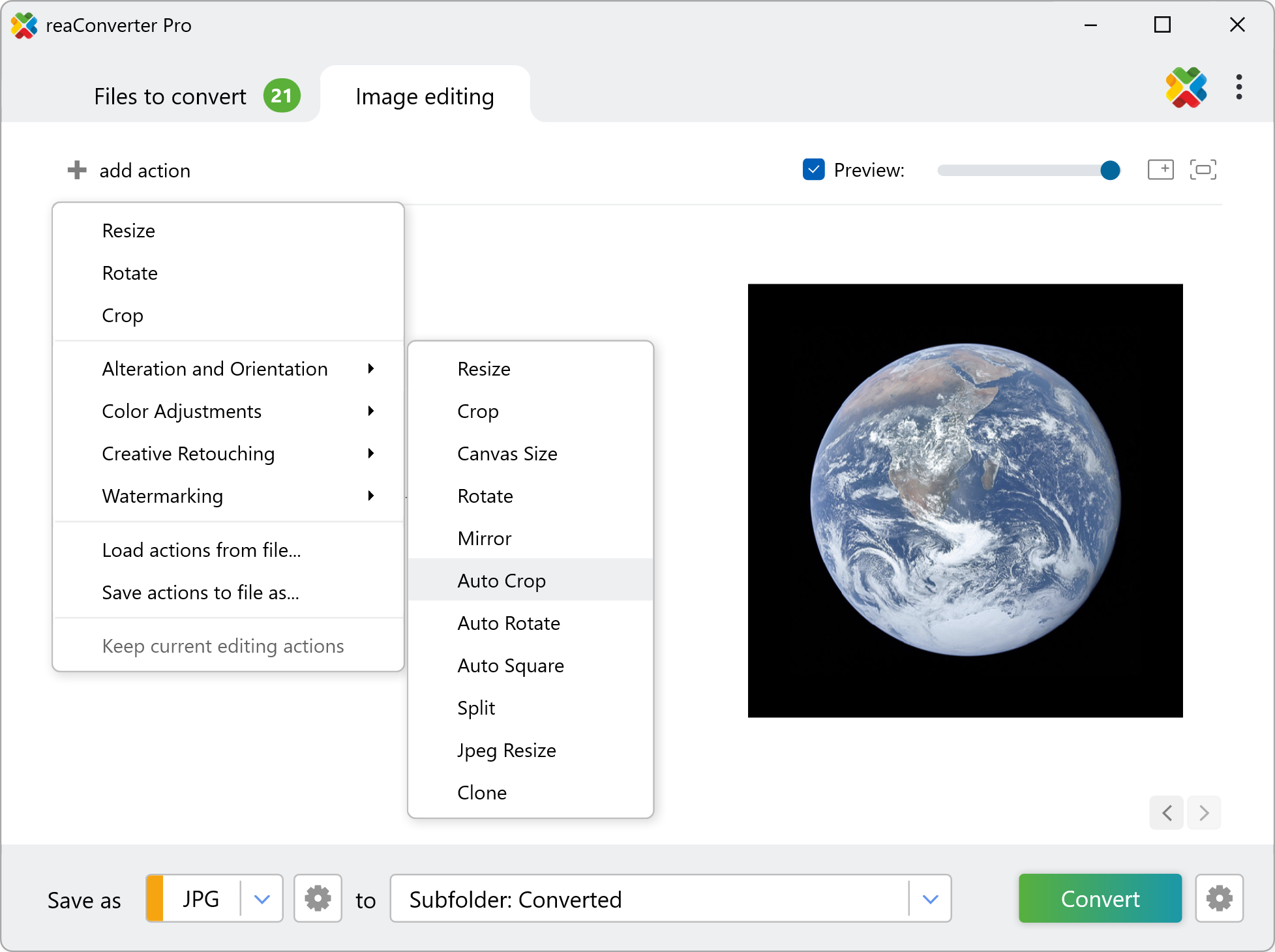Click the enlarge preview icon
Image resolution: width=1275 pixels, height=952 pixels.
1160,170
